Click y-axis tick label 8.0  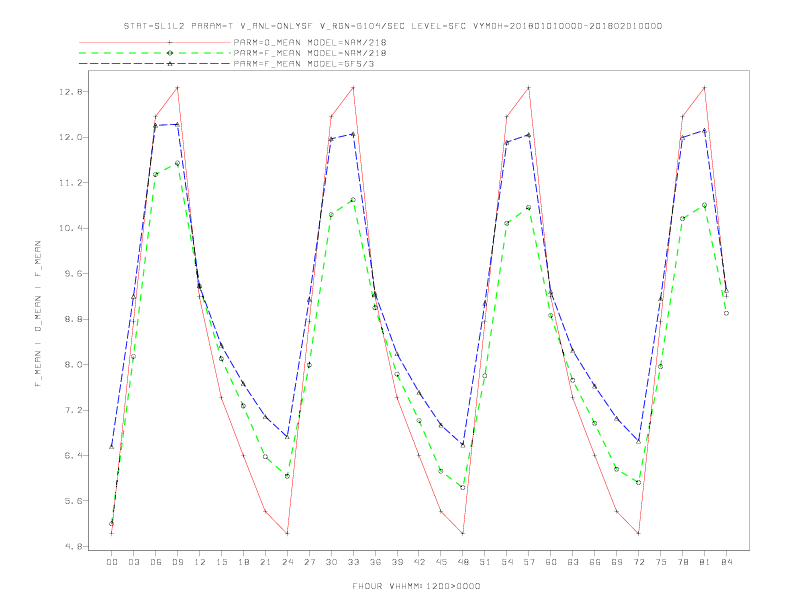tap(74, 365)
